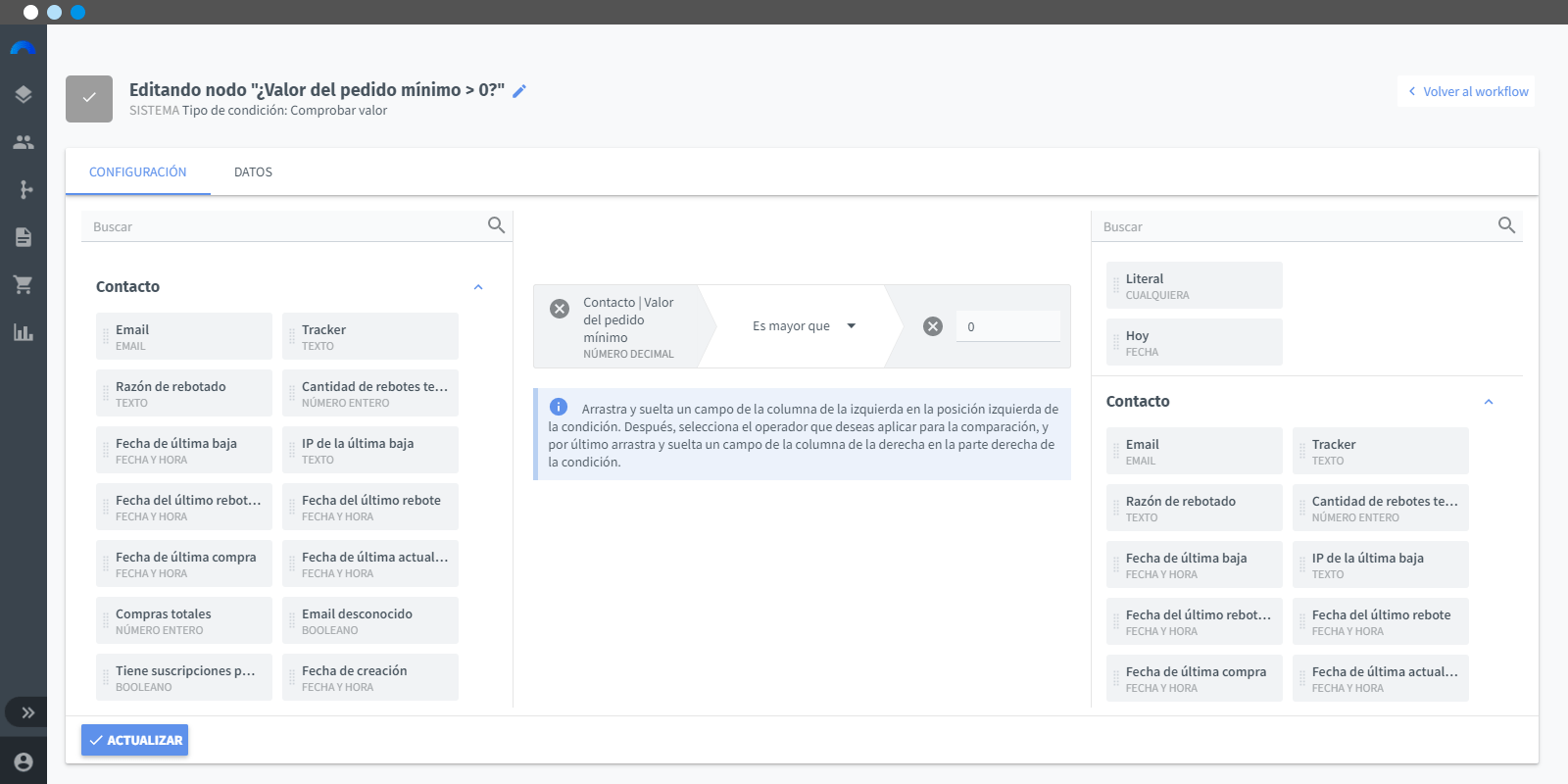Click the Contacto | Valor del pedido mínimo label
Viewport: 1568px width, 784px height.
(x=628, y=319)
